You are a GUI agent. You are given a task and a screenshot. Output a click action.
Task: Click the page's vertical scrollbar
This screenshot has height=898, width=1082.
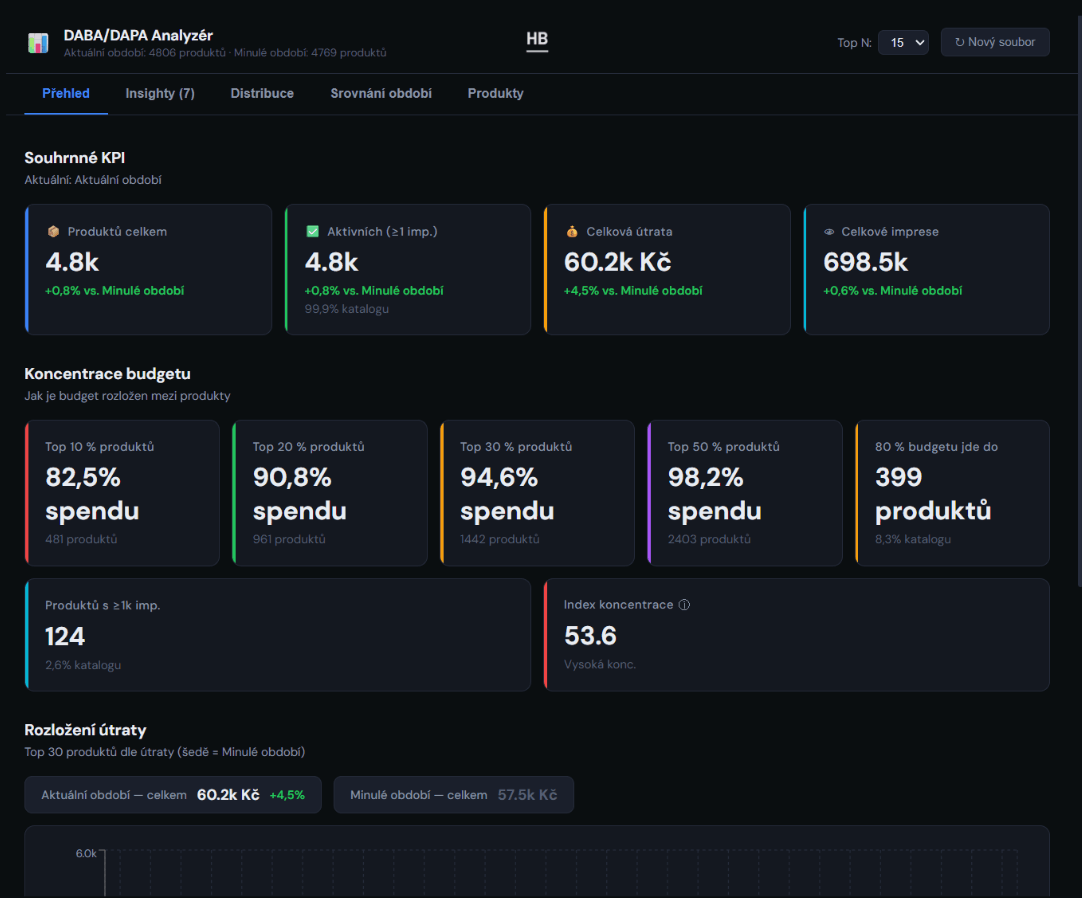(1077, 300)
